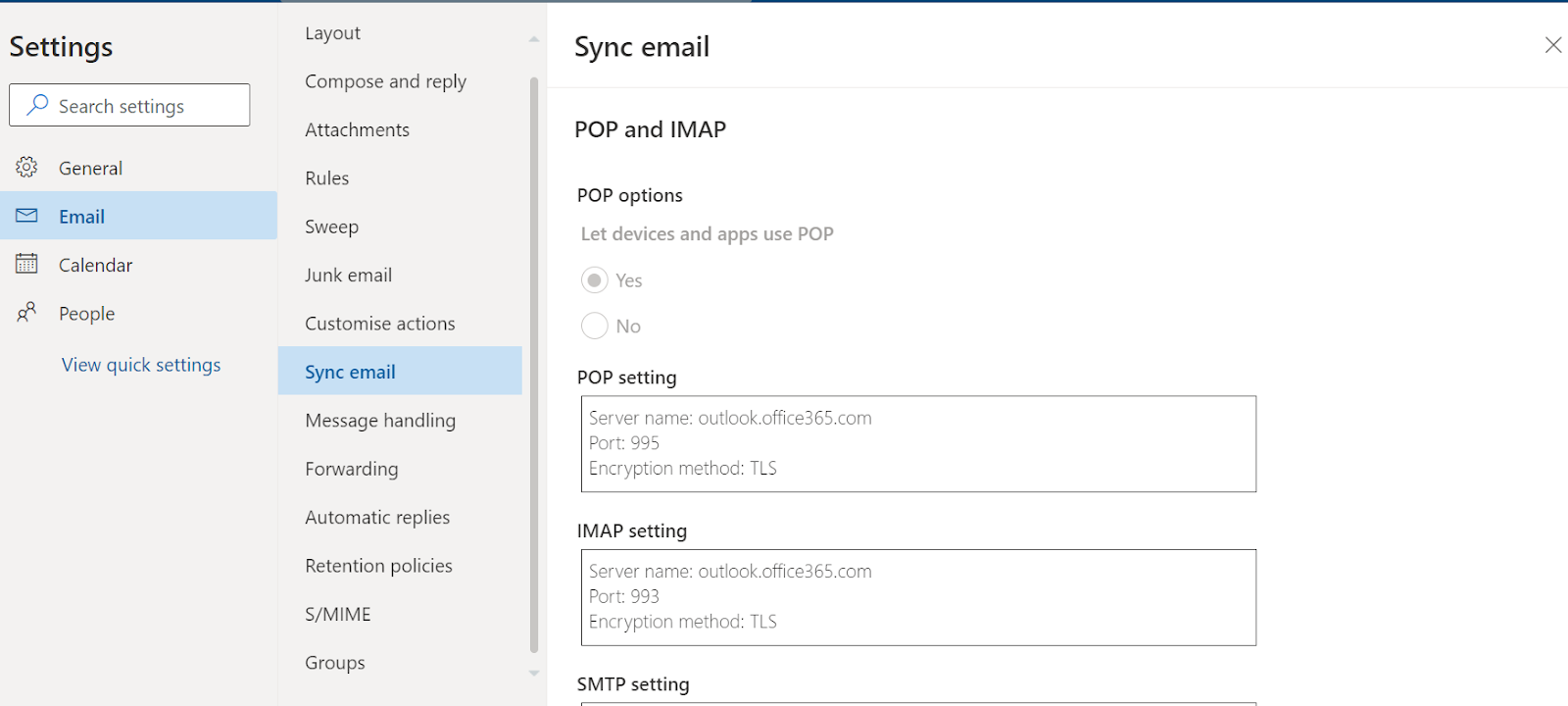Click the submenu vertical scrollbar thumb
The height and width of the screenshot is (706, 1568).
(534, 363)
